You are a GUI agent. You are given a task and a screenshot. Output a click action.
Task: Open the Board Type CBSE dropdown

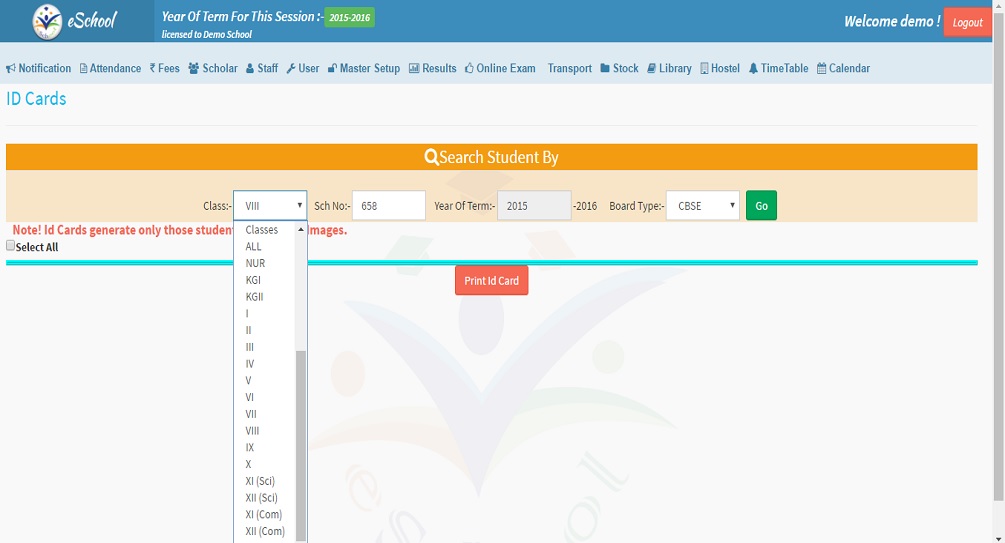(702, 206)
